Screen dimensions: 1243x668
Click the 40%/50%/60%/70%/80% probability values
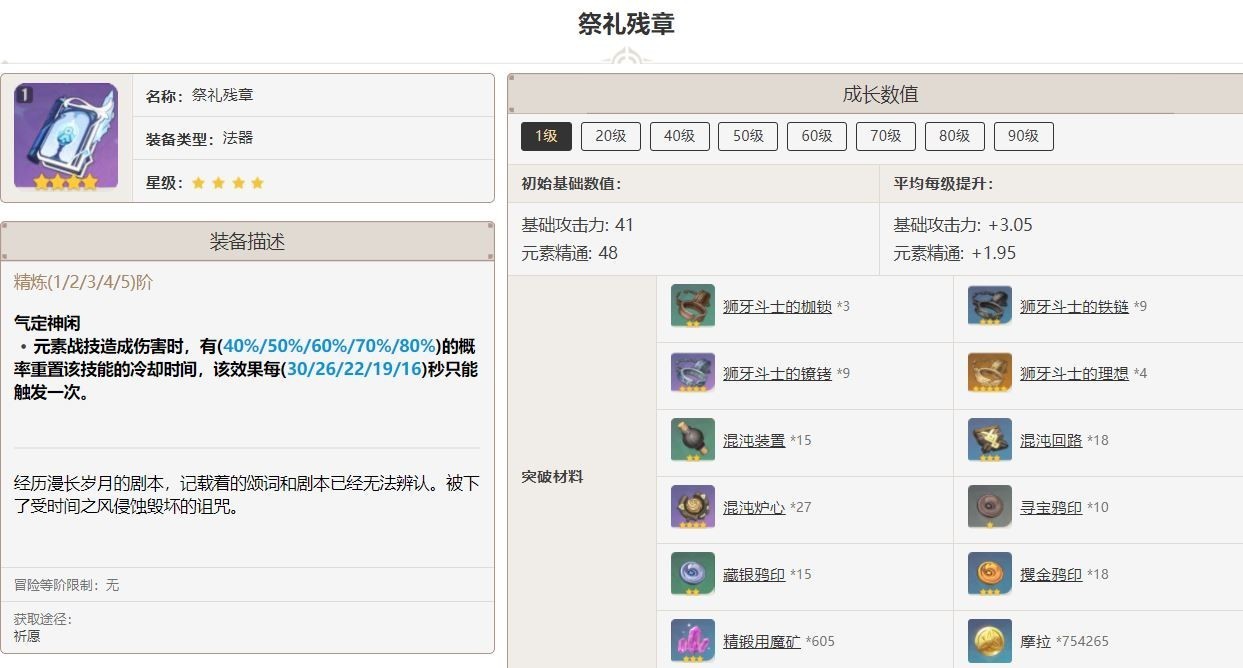[330, 346]
